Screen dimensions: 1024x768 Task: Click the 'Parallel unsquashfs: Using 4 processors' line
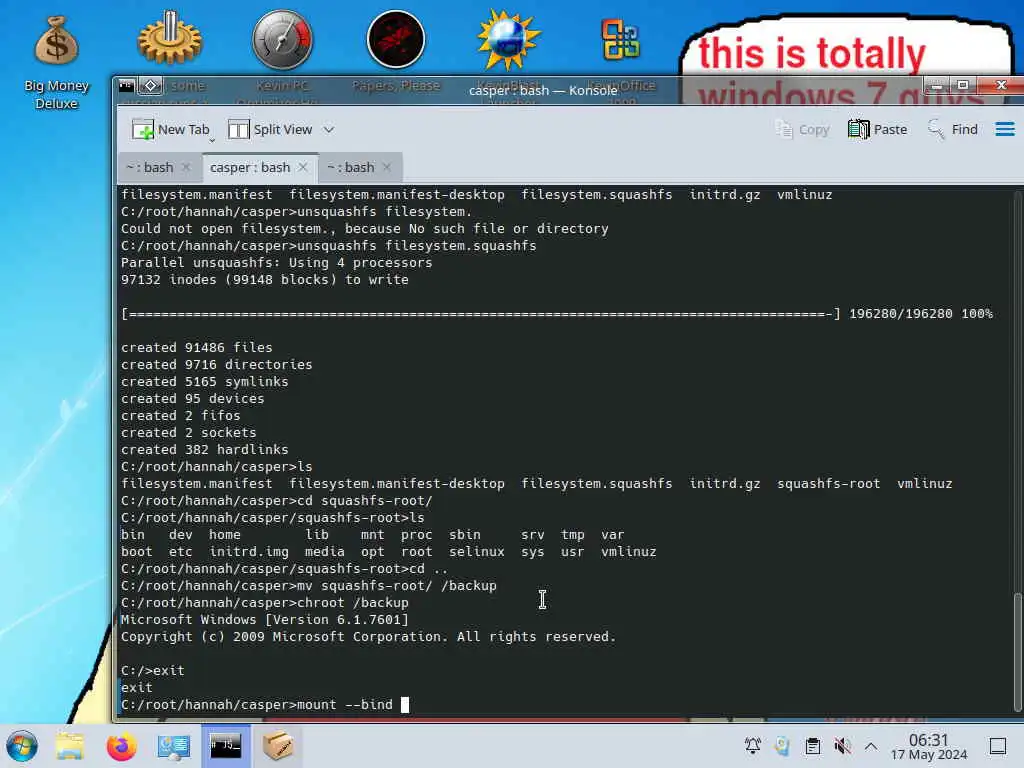point(276,263)
